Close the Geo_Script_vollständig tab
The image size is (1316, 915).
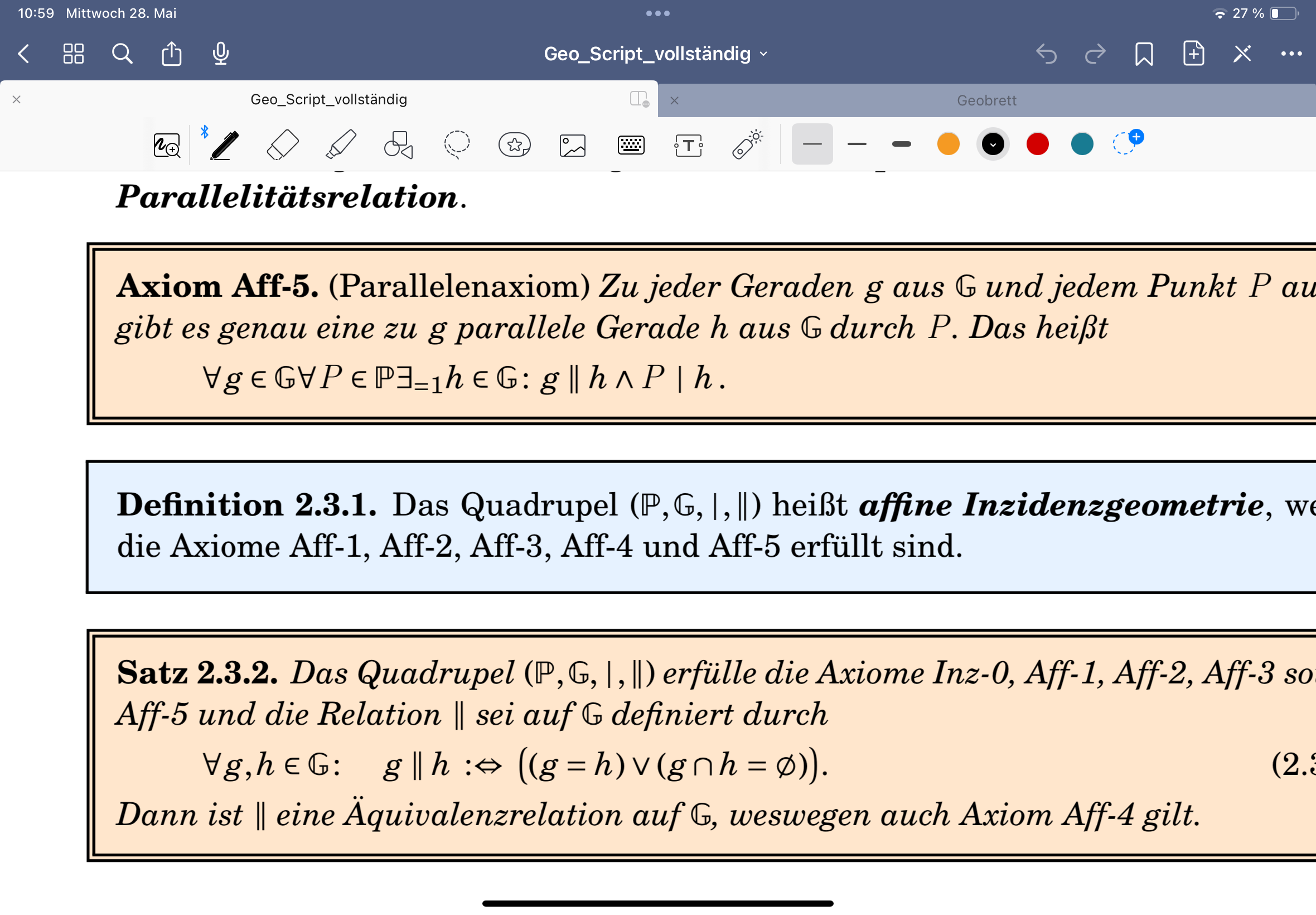point(17,99)
